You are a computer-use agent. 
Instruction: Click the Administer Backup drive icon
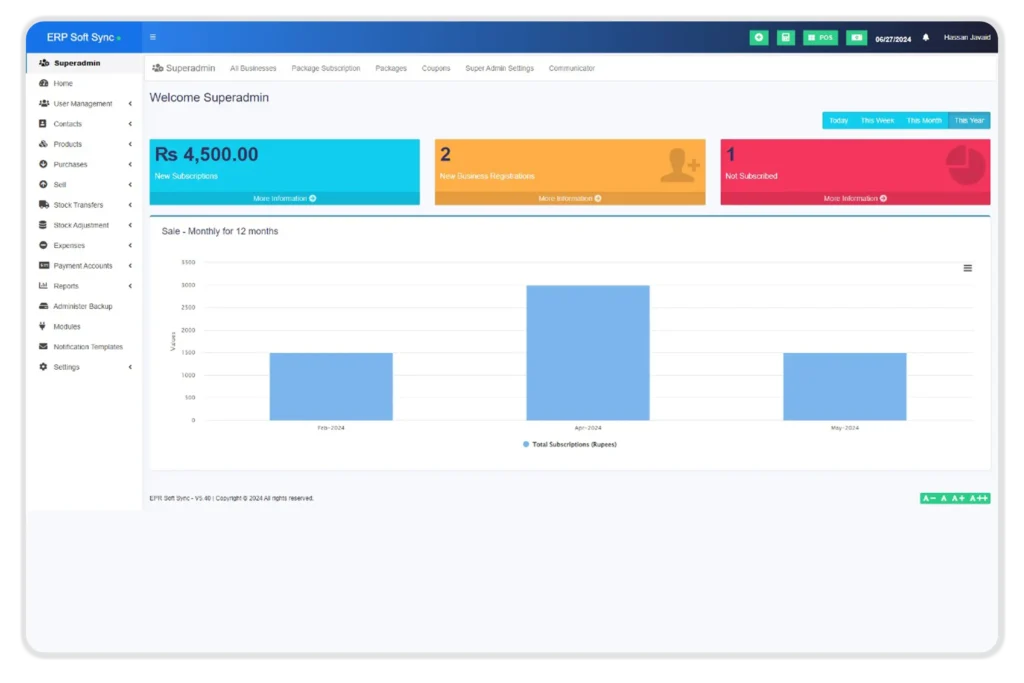pos(43,306)
